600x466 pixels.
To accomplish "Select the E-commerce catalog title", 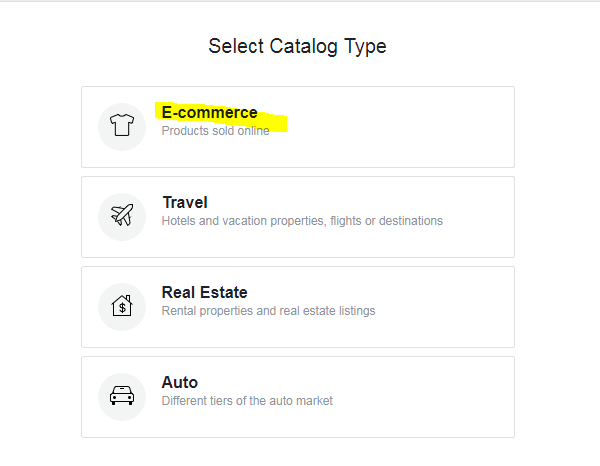I will click(x=209, y=112).
